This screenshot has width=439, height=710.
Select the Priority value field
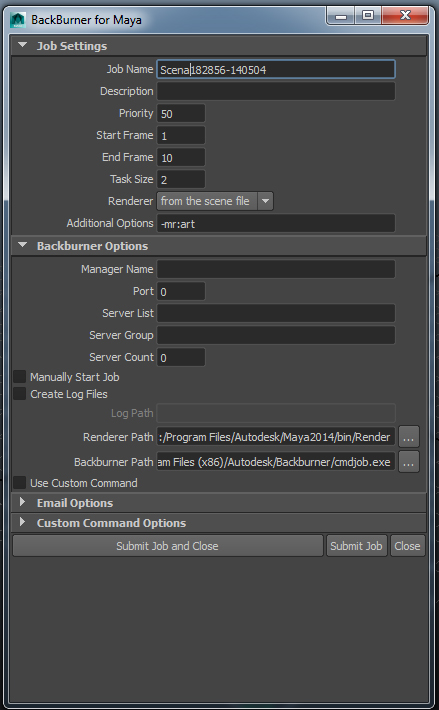pyautogui.click(x=181, y=114)
